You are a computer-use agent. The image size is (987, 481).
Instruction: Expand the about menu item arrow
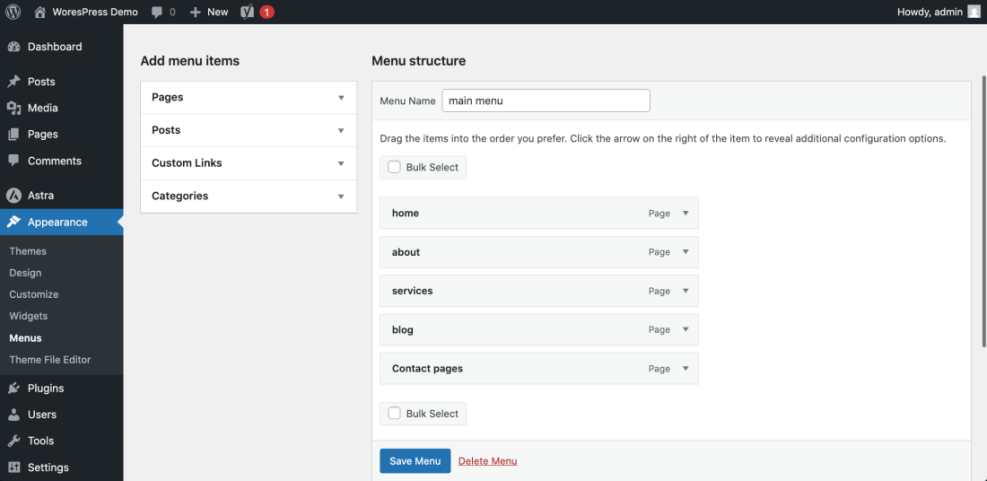tap(686, 252)
